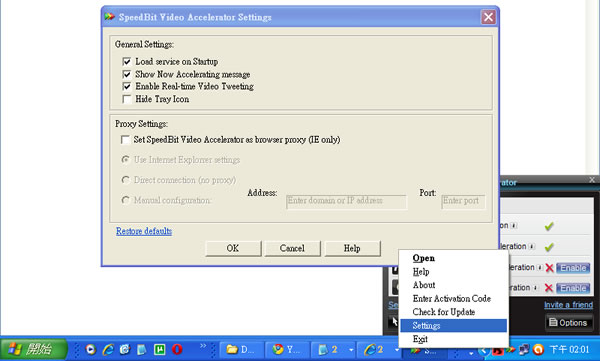Launch Opera from the quick launch bar
600x361 pixels.
(x=177, y=349)
